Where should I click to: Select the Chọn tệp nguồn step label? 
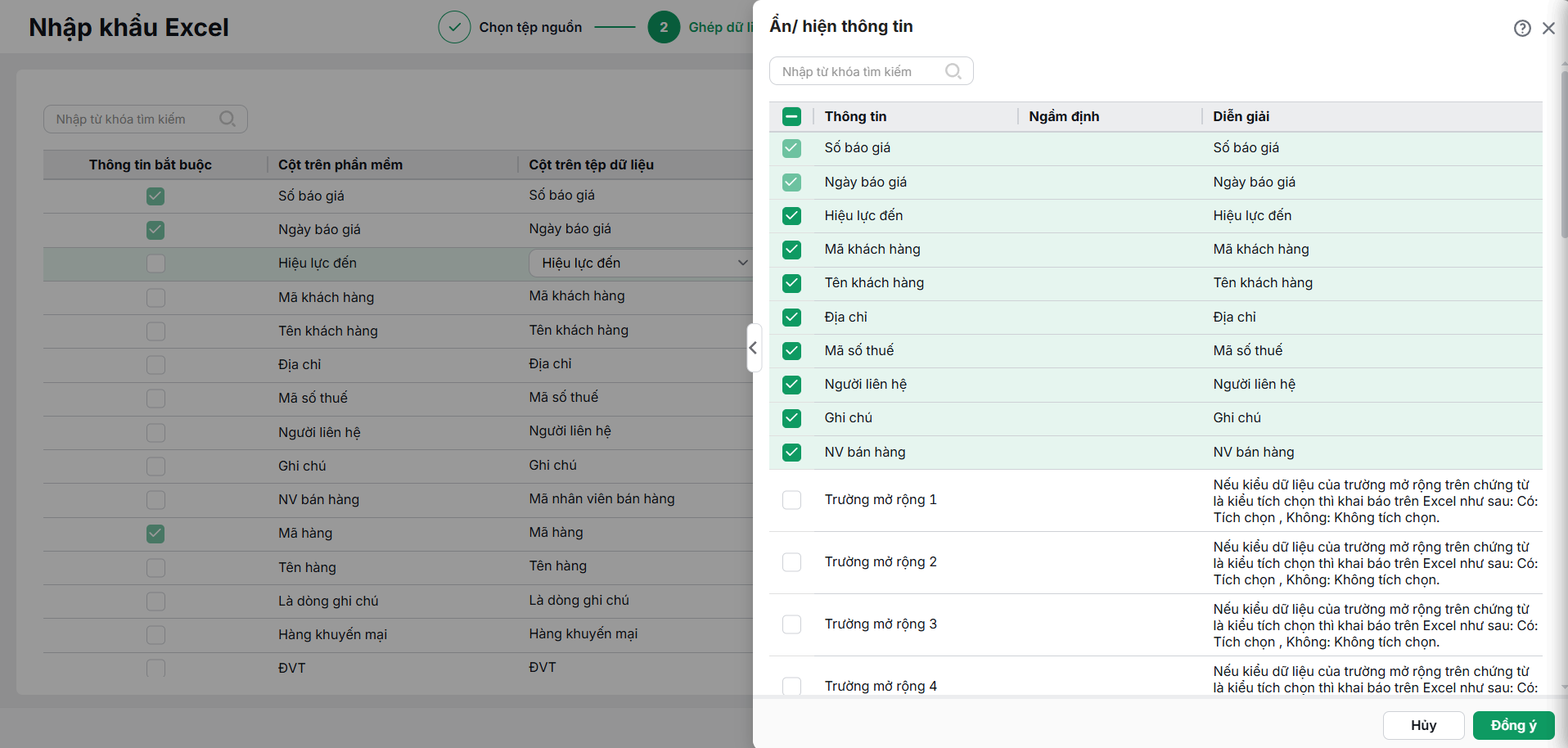530,27
